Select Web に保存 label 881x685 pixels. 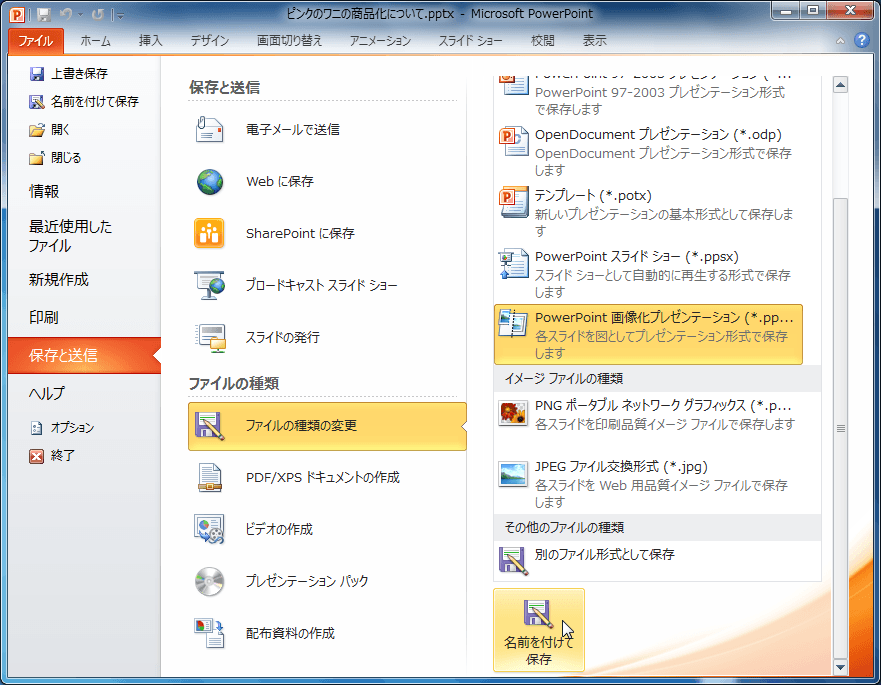(280, 182)
